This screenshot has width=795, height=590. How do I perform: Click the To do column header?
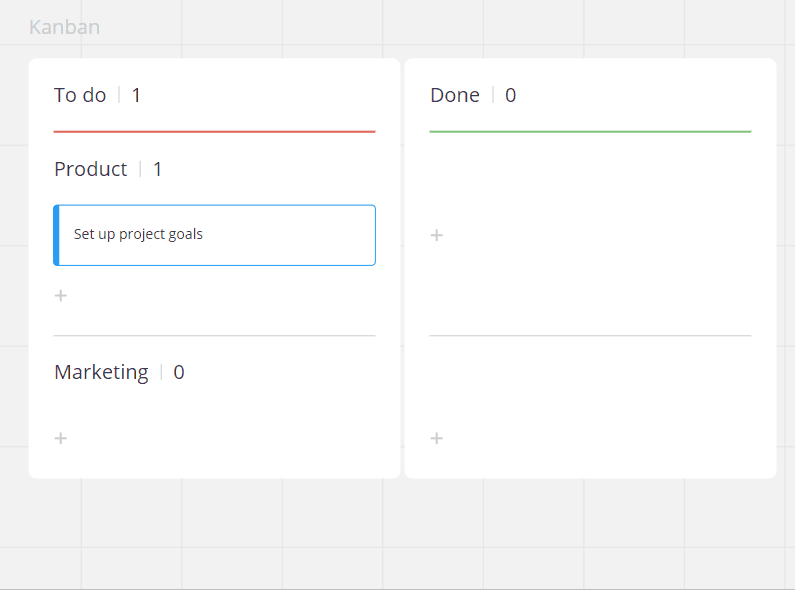click(80, 95)
